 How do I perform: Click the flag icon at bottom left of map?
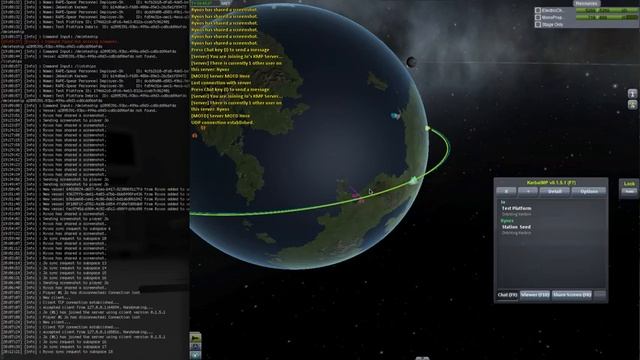196,338
